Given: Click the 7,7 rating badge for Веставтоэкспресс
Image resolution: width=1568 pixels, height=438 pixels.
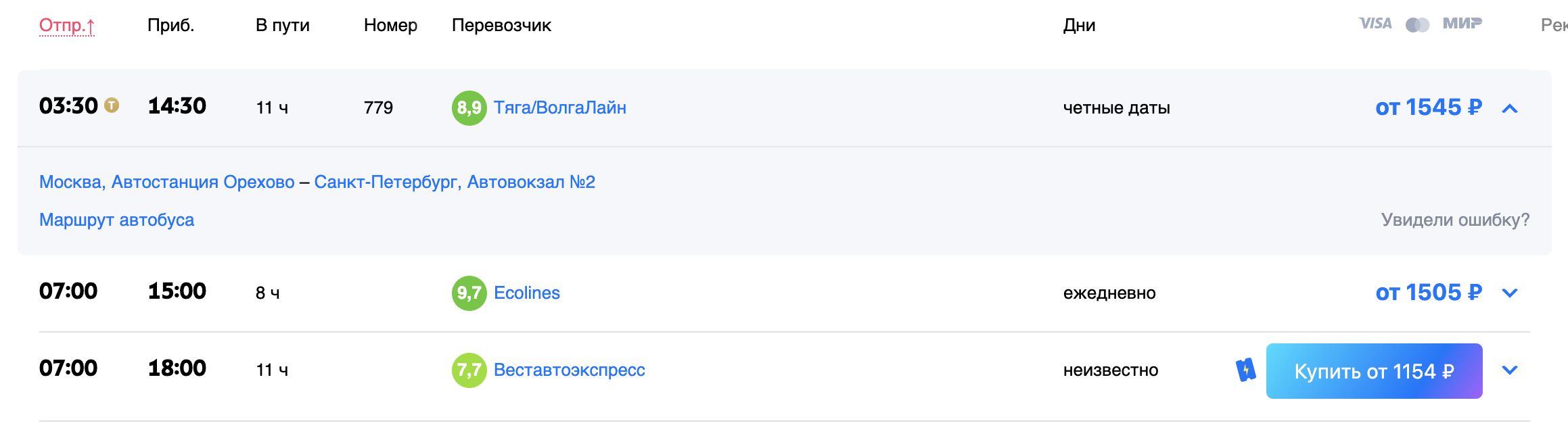Looking at the screenshot, I should [x=469, y=370].
